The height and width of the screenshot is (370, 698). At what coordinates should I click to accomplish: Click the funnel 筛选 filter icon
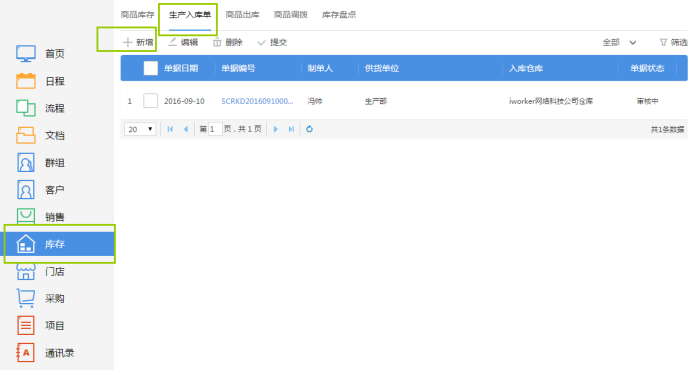663,42
